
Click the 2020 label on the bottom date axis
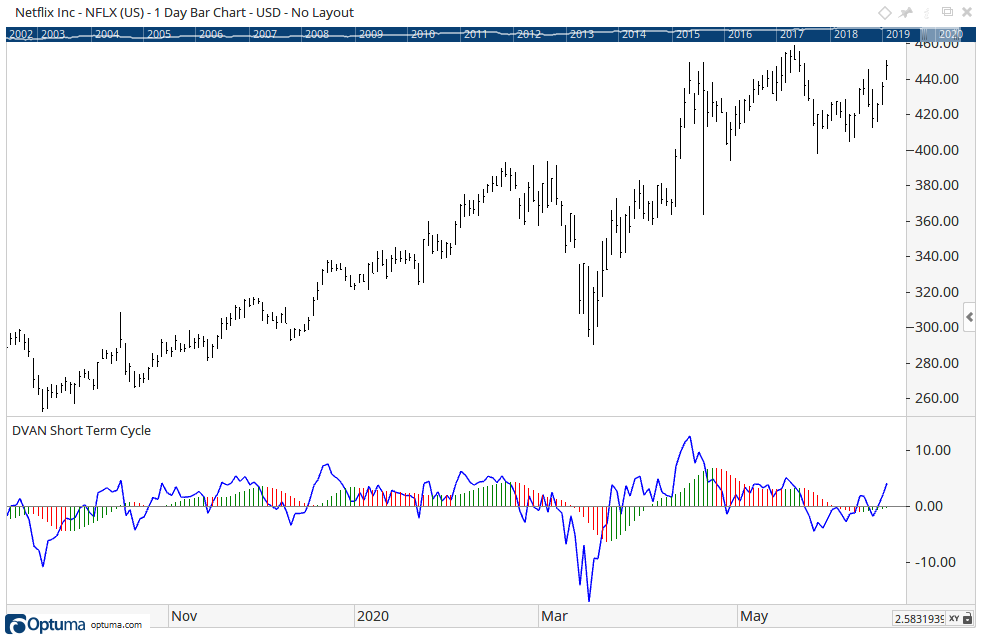(373, 616)
